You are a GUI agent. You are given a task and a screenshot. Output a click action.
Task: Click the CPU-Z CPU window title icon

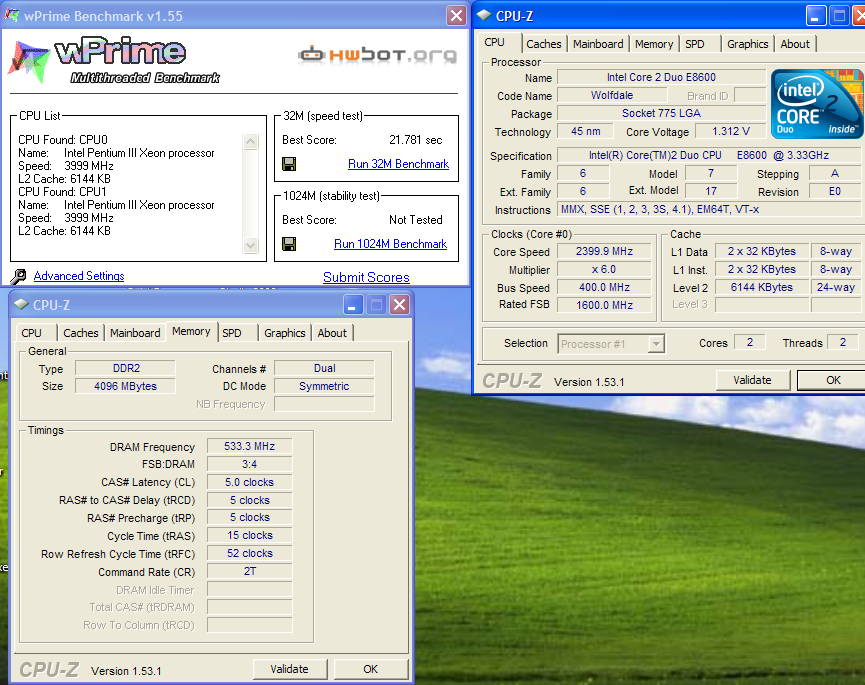click(484, 16)
